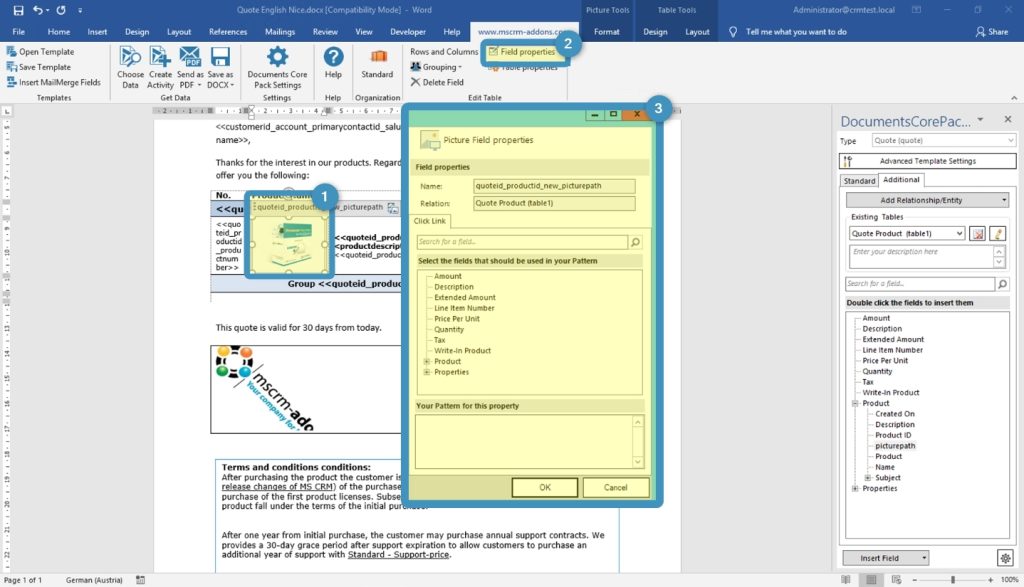Switch to Read Mode view in status bar
Screen dimensions: 1024x587
point(846,580)
